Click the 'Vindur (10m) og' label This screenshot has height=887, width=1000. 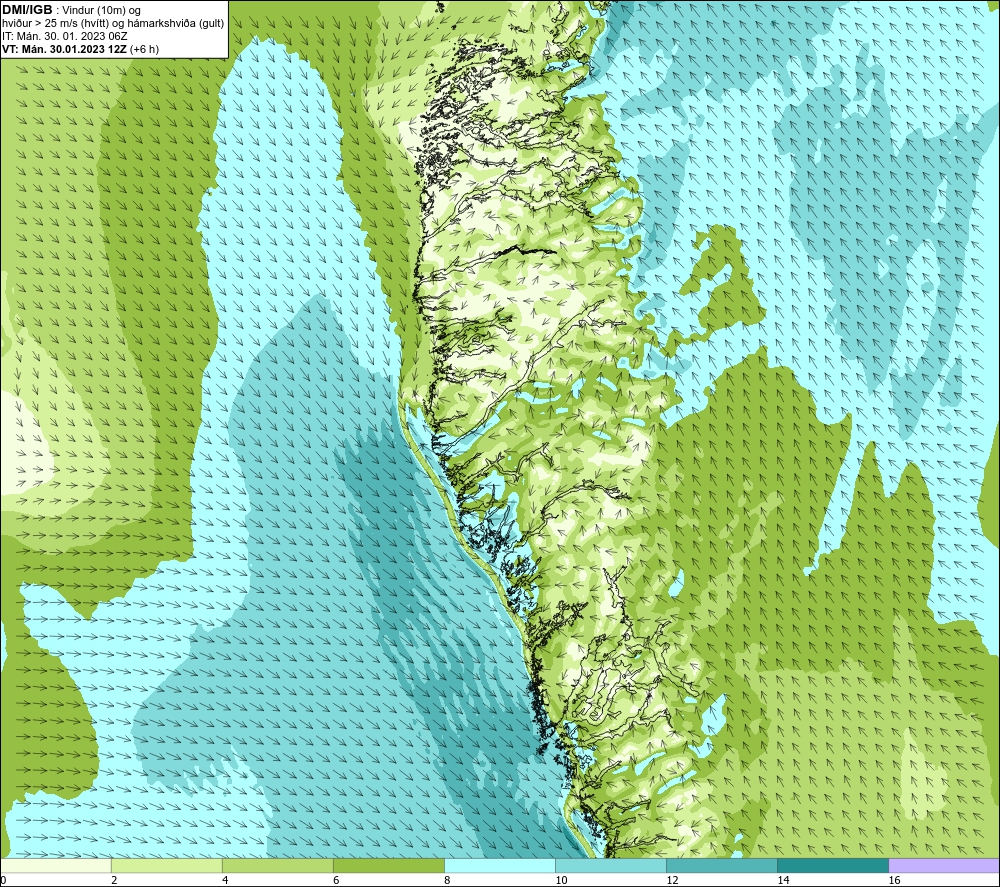coord(102,11)
